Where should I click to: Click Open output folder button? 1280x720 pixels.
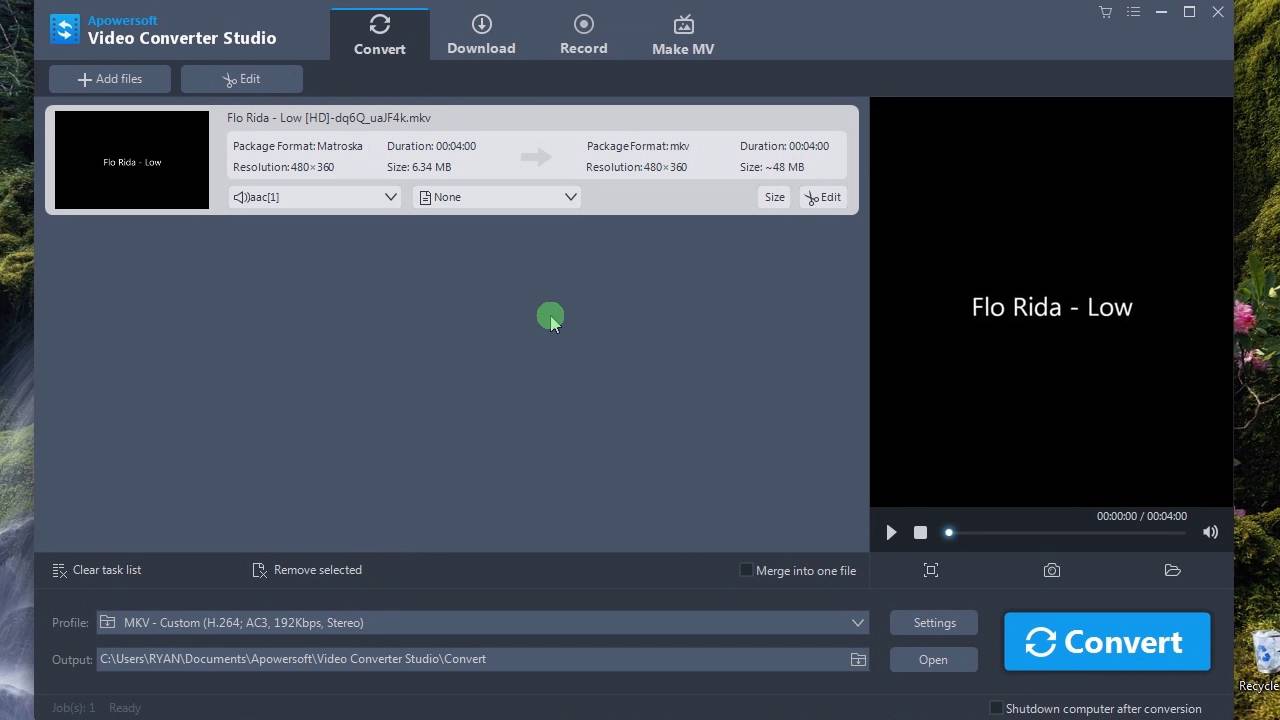click(x=933, y=660)
